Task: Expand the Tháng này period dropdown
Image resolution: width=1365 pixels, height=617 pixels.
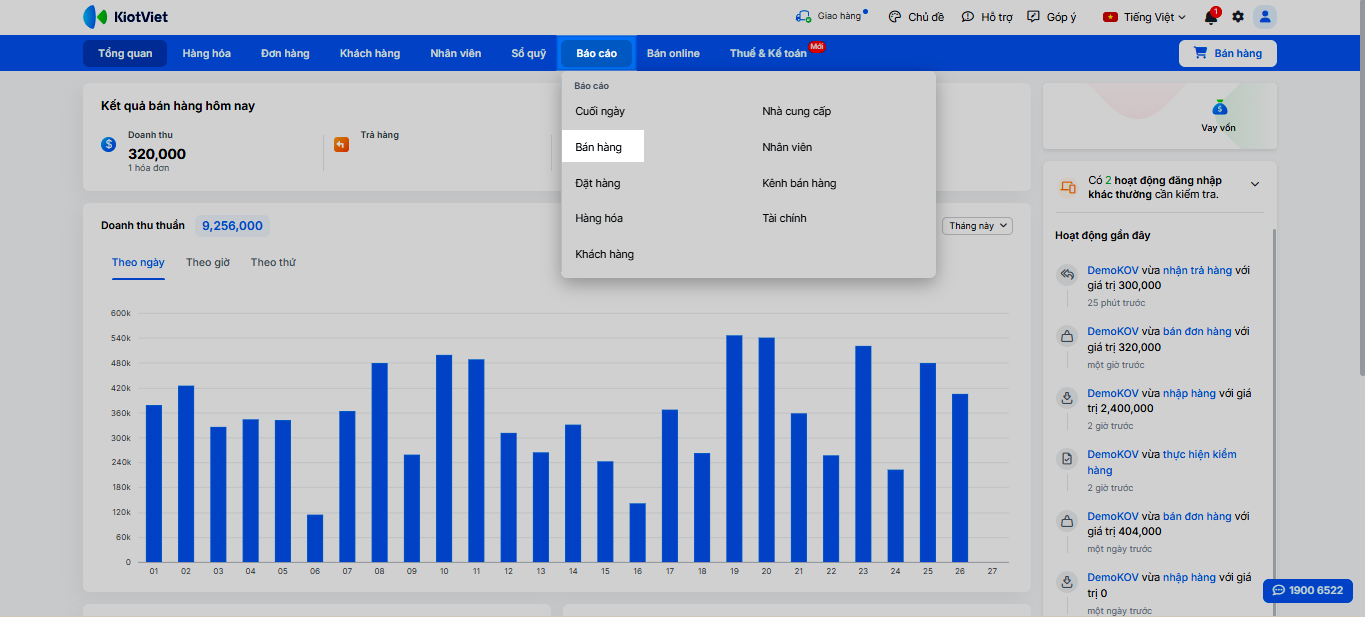Action: pos(977,226)
